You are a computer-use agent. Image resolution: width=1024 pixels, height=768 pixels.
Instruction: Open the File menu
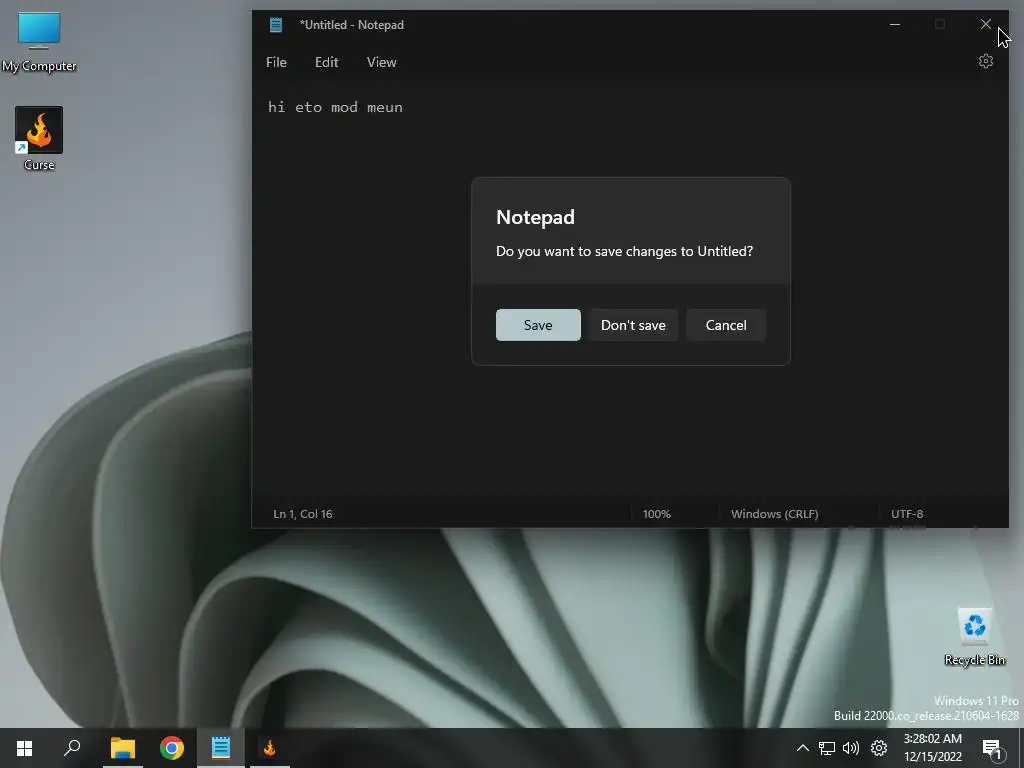pos(276,62)
